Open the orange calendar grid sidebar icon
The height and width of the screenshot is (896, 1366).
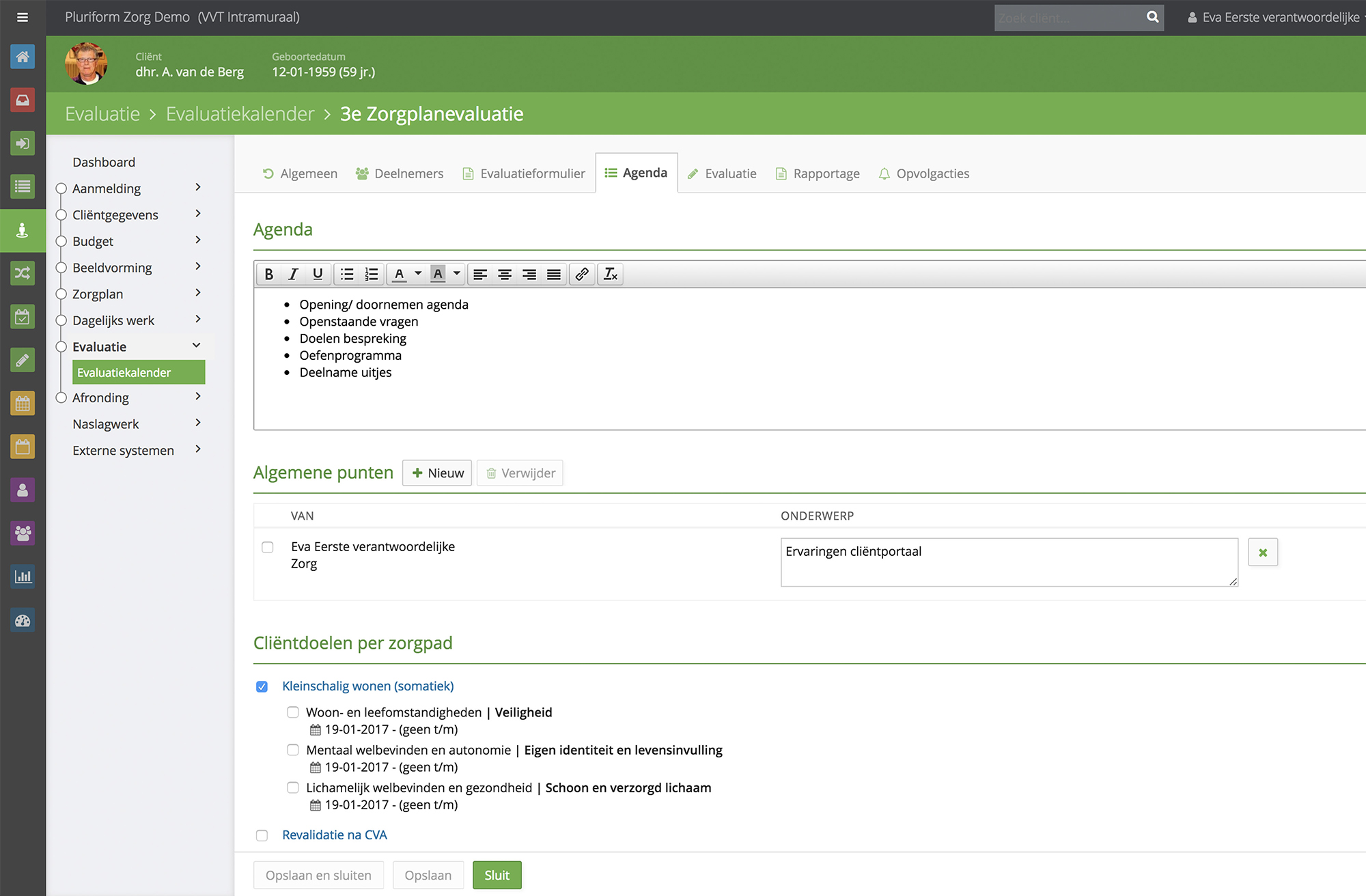pyautogui.click(x=23, y=404)
